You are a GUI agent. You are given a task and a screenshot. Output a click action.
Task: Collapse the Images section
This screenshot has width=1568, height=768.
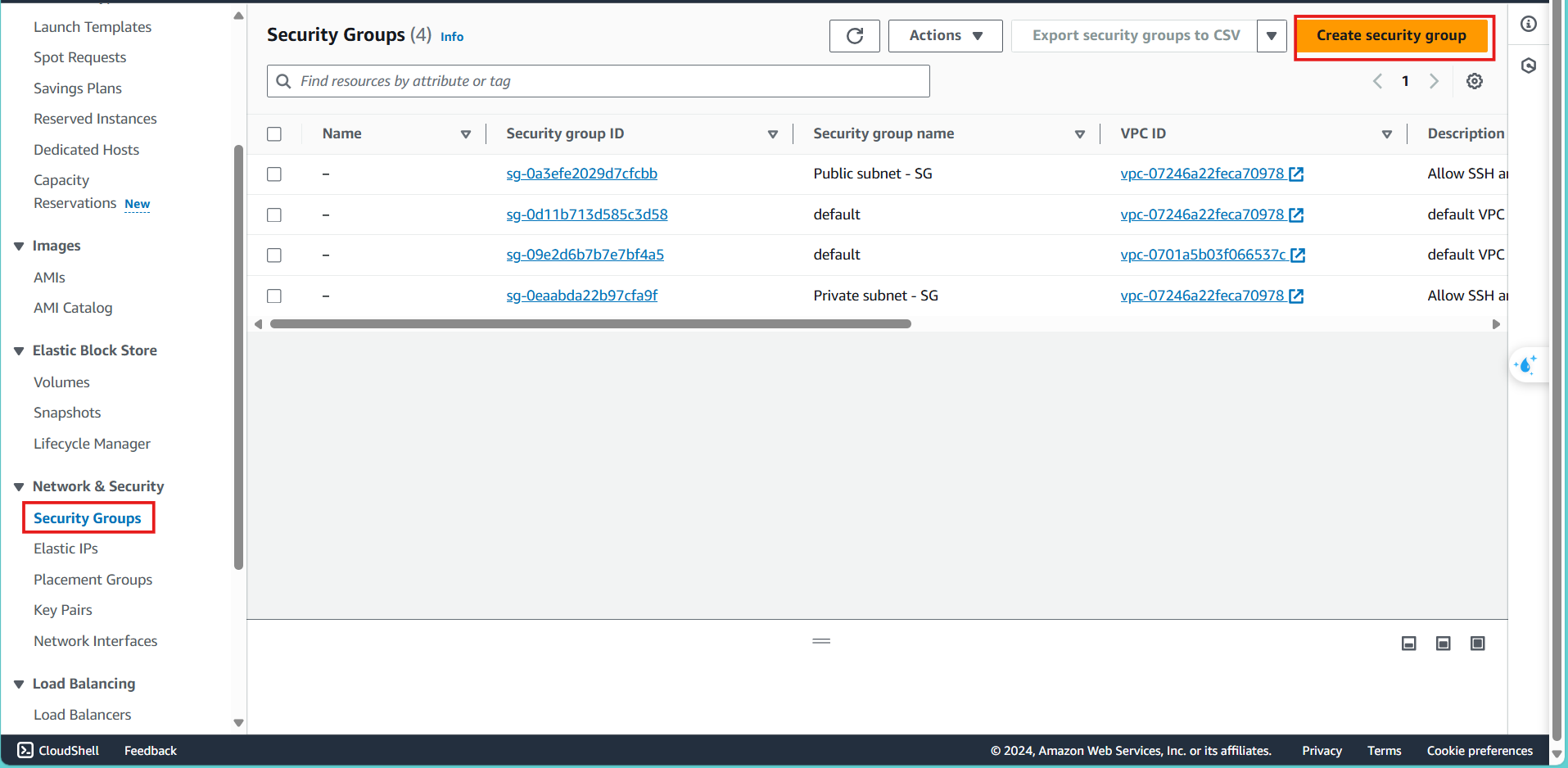(x=19, y=246)
